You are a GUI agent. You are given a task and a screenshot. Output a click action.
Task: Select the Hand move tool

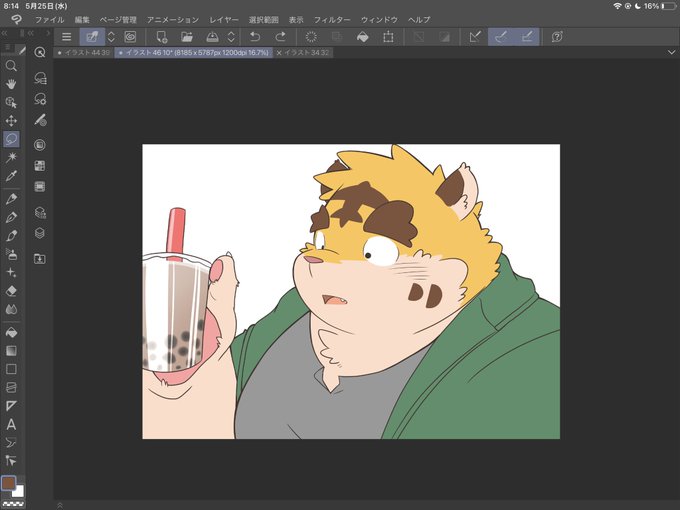11,84
